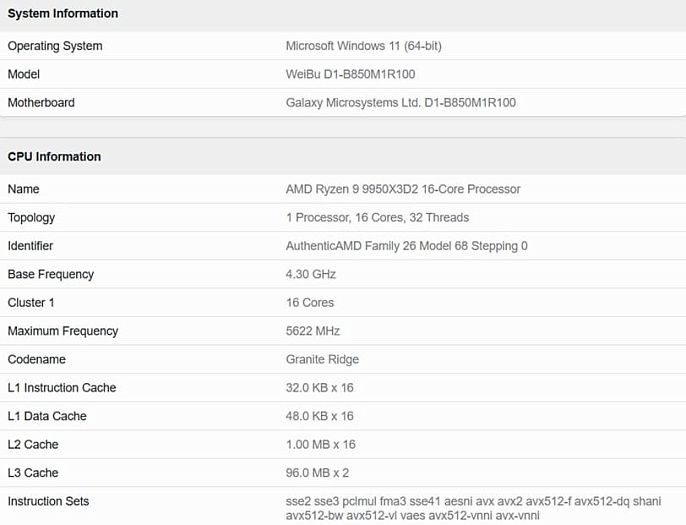The width and height of the screenshot is (686, 525).
Task: Select the Operating System row label
Action: pos(55,46)
